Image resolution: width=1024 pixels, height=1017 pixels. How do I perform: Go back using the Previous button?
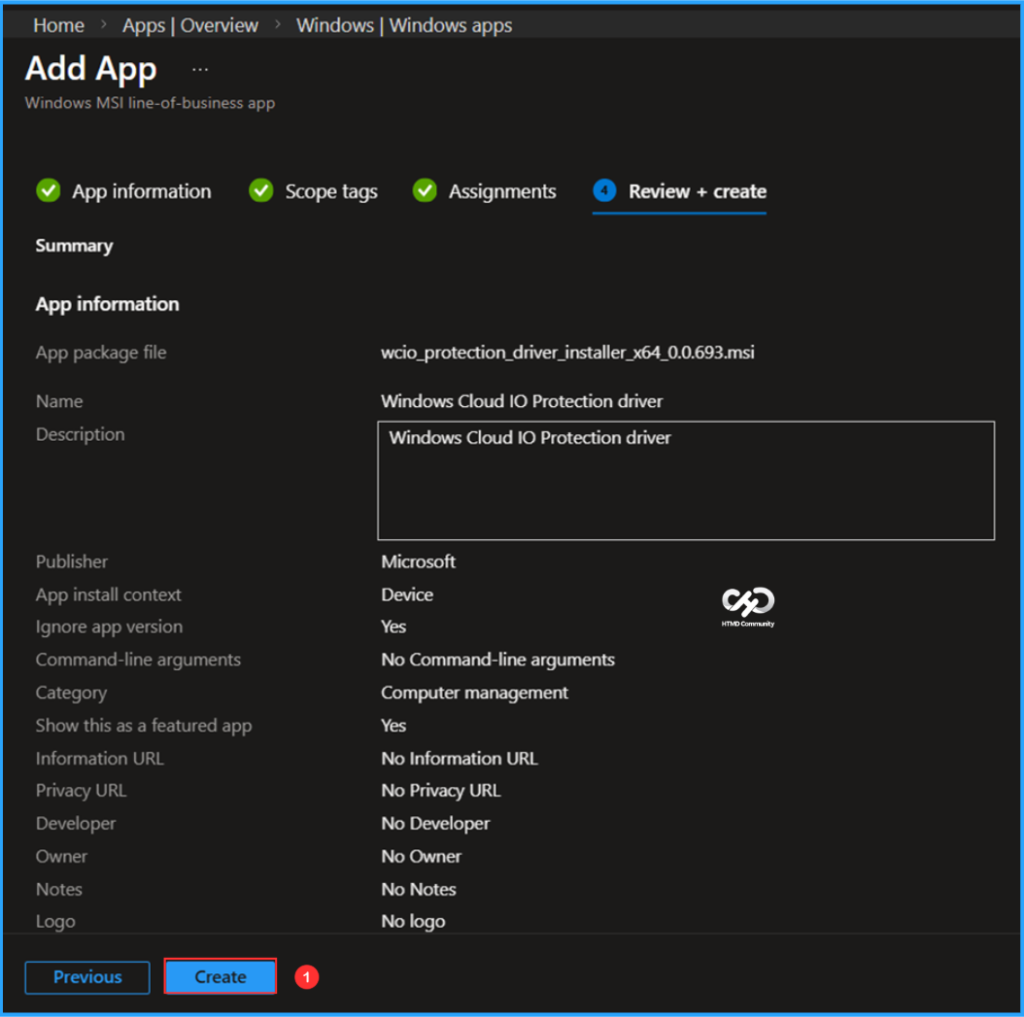pos(87,977)
